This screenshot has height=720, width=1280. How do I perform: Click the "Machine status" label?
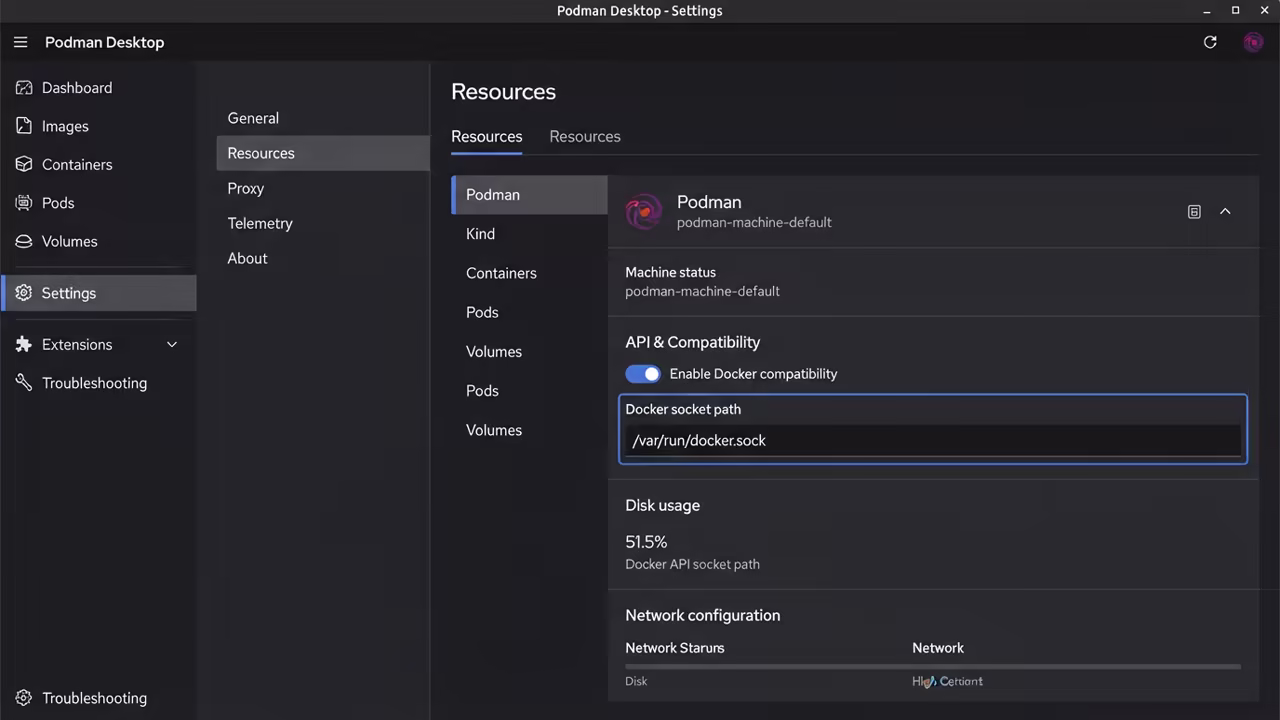click(670, 272)
